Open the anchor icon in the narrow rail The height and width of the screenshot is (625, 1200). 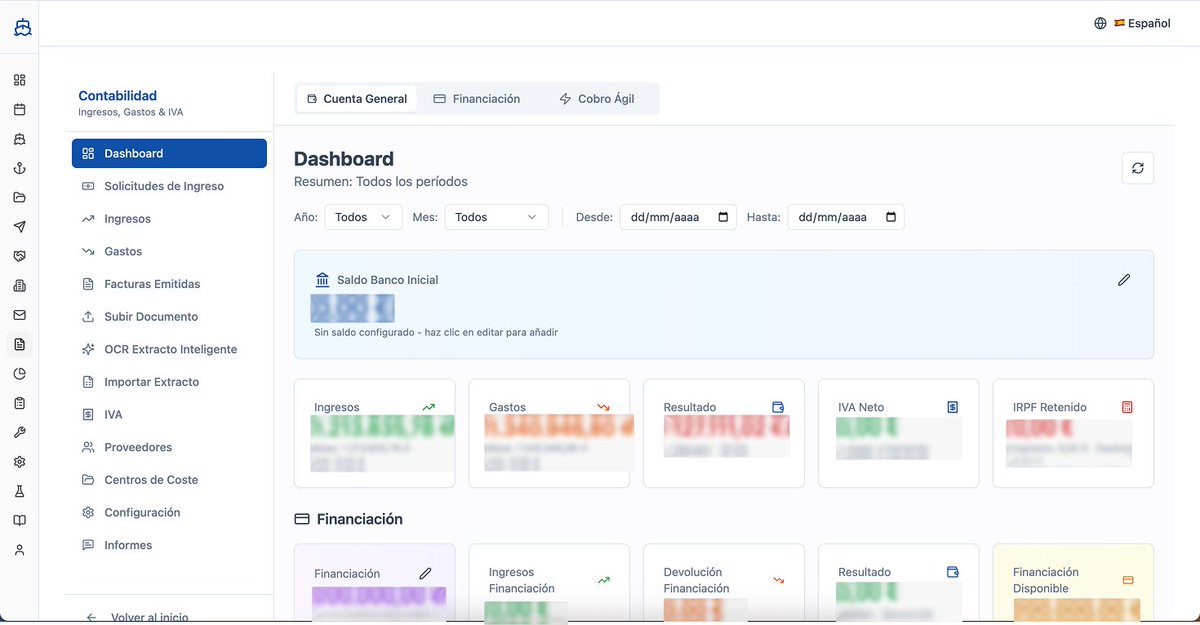pyautogui.click(x=20, y=168)
